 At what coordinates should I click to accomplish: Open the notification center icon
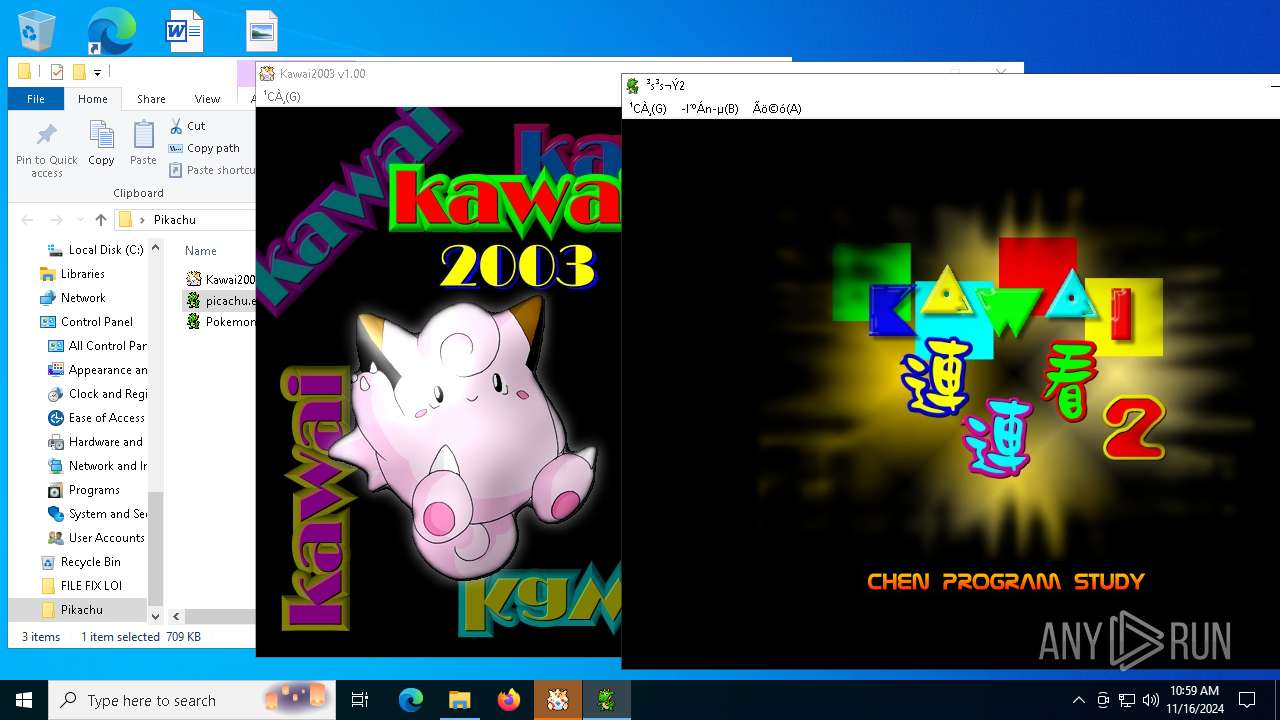[x=1247, y=700]
